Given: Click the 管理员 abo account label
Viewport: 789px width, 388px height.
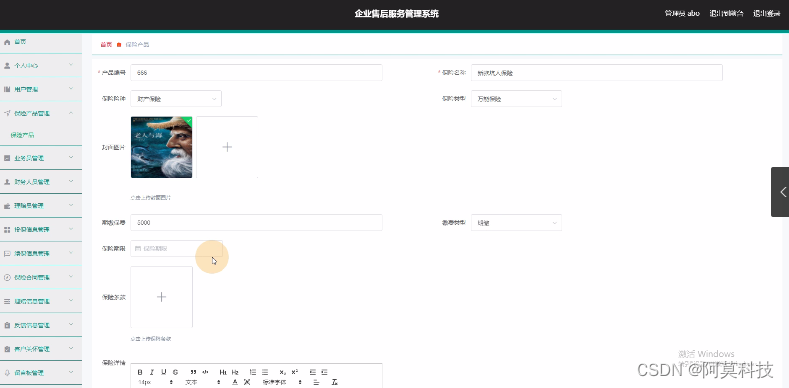Looking at the screenshot, I should (x=682, y=14).
